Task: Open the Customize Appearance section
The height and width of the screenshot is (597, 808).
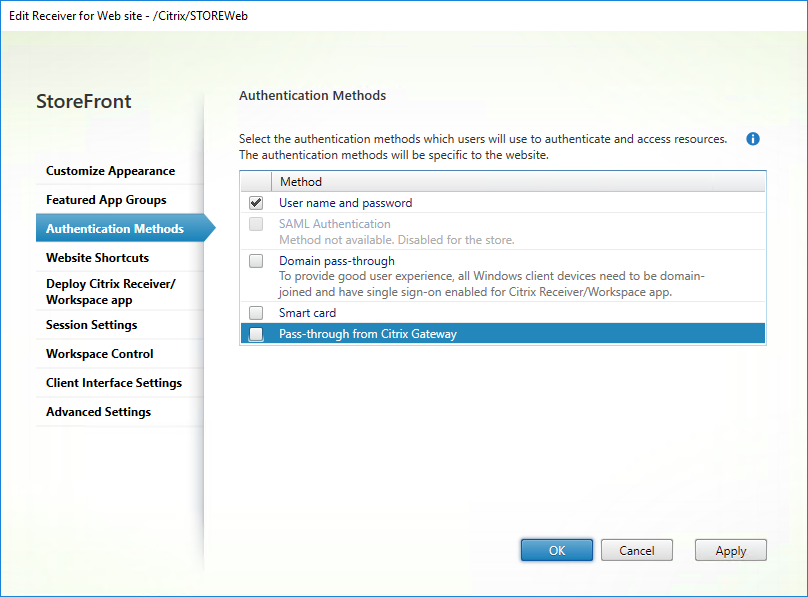Action: click(110, 171)
